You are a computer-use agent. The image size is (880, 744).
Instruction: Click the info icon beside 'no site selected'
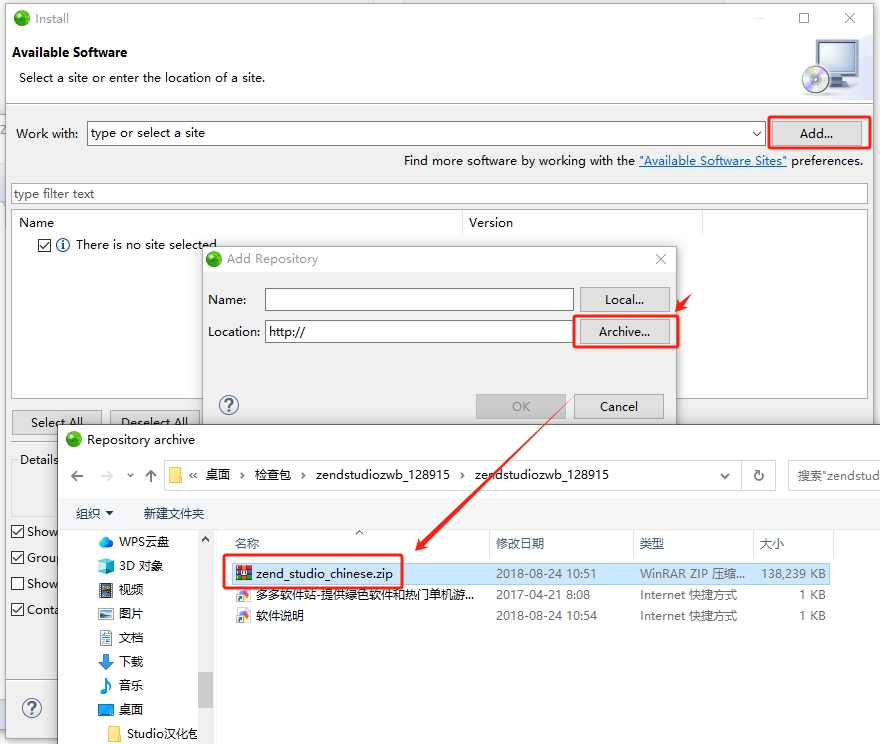pyautogui.click(x=63, y=245)
